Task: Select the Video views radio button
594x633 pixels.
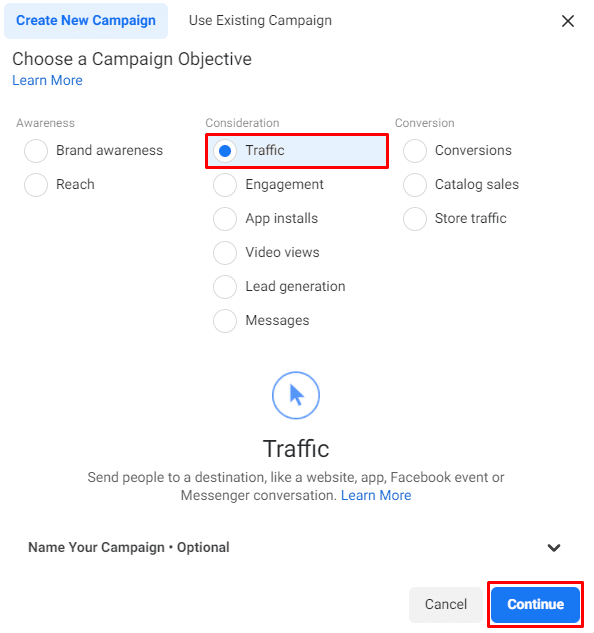Action: (225, 253)
